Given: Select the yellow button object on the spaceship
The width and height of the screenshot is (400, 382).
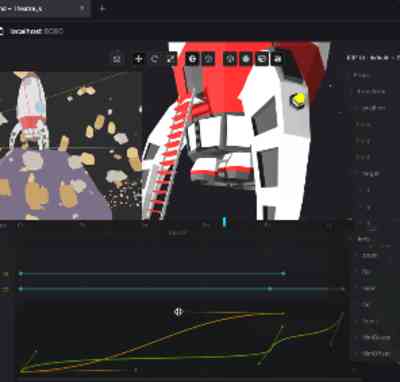Looking at the screenshot, I should [x=298, y=100].
